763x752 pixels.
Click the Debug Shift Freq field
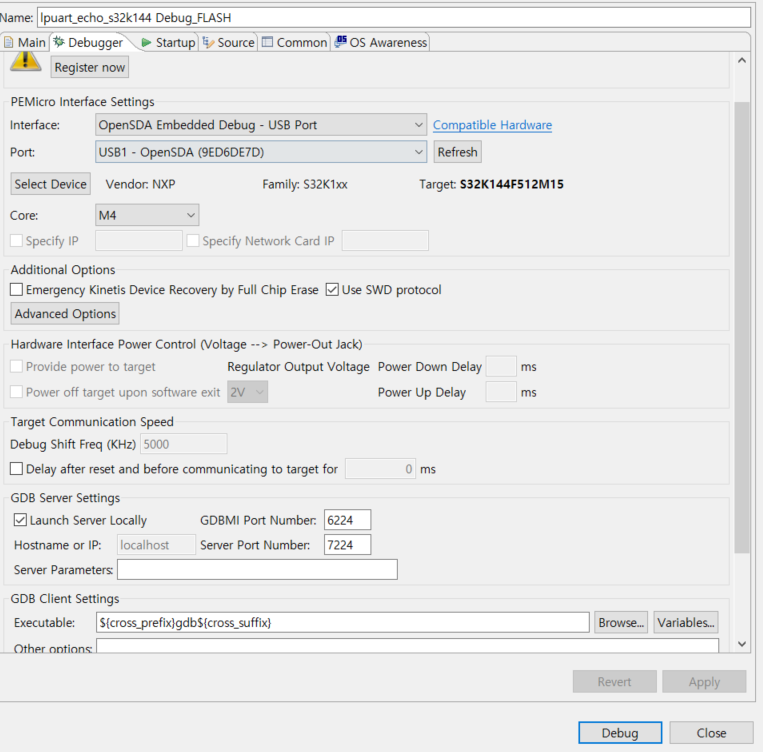(183, 444)
